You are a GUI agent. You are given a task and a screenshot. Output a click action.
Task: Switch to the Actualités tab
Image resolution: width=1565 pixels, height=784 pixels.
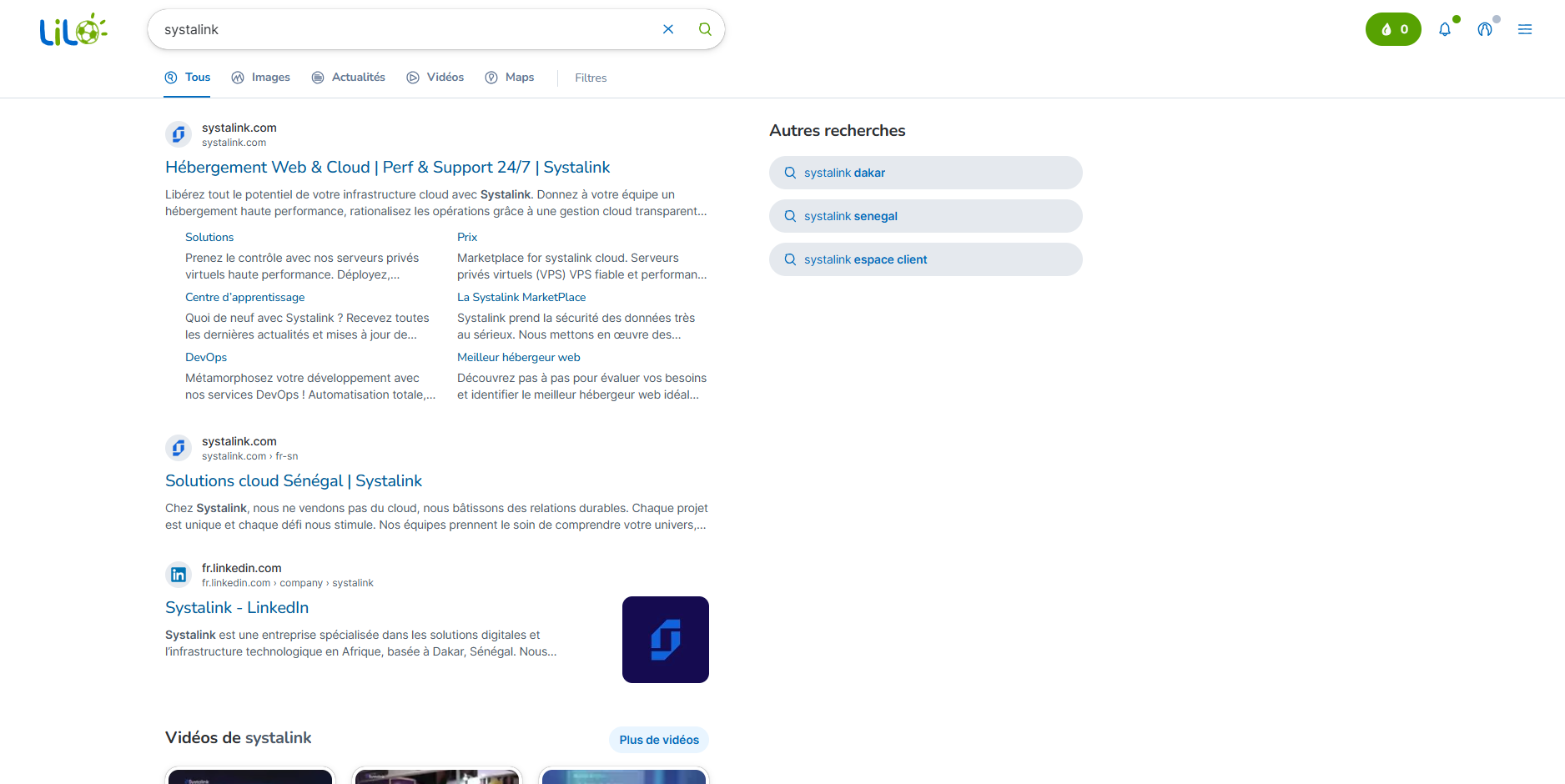click(349, 78)
